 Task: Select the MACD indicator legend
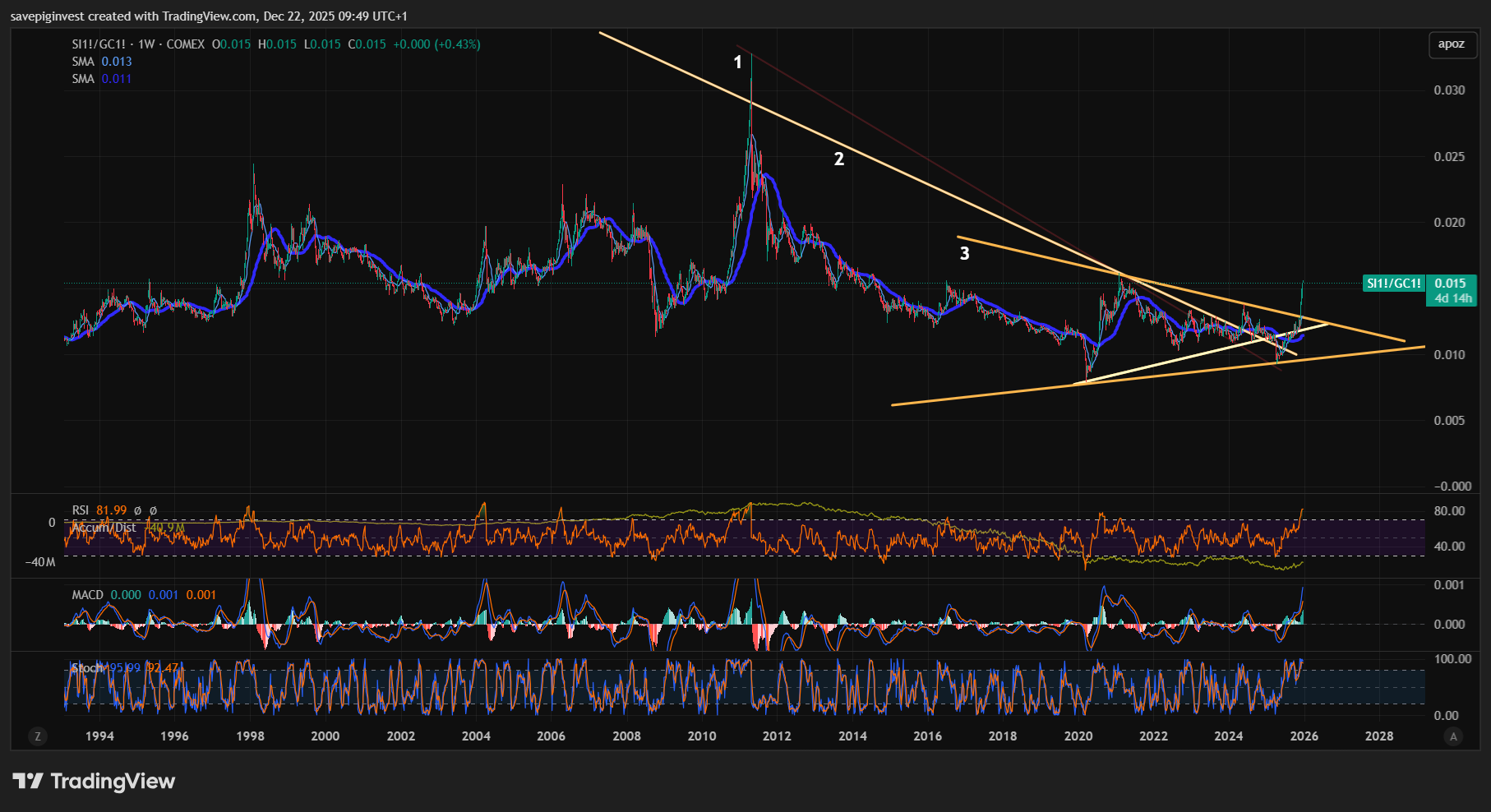click(x=87, y=595)
